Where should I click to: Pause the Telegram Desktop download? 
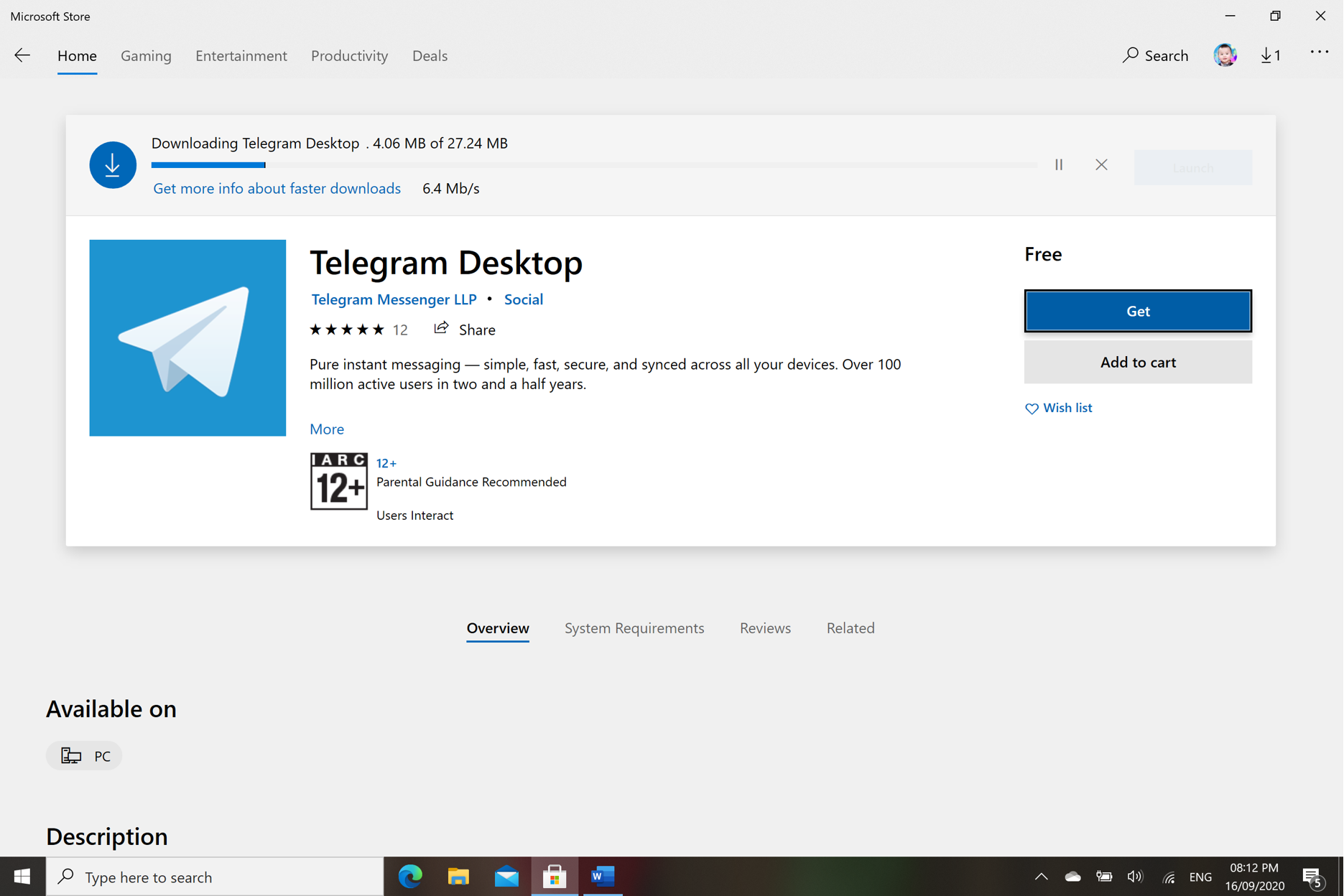[x=1059, y=165]
